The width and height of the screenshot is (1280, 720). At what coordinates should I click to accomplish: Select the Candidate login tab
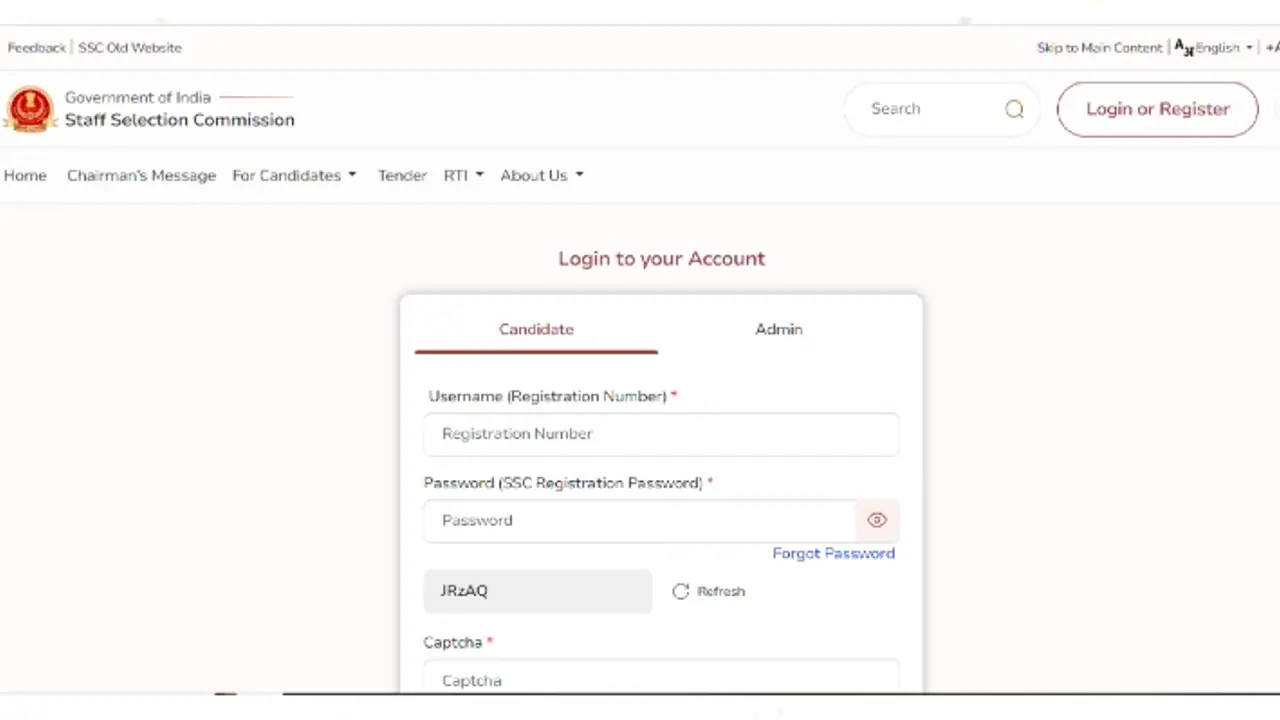click(x=536, y=329)
